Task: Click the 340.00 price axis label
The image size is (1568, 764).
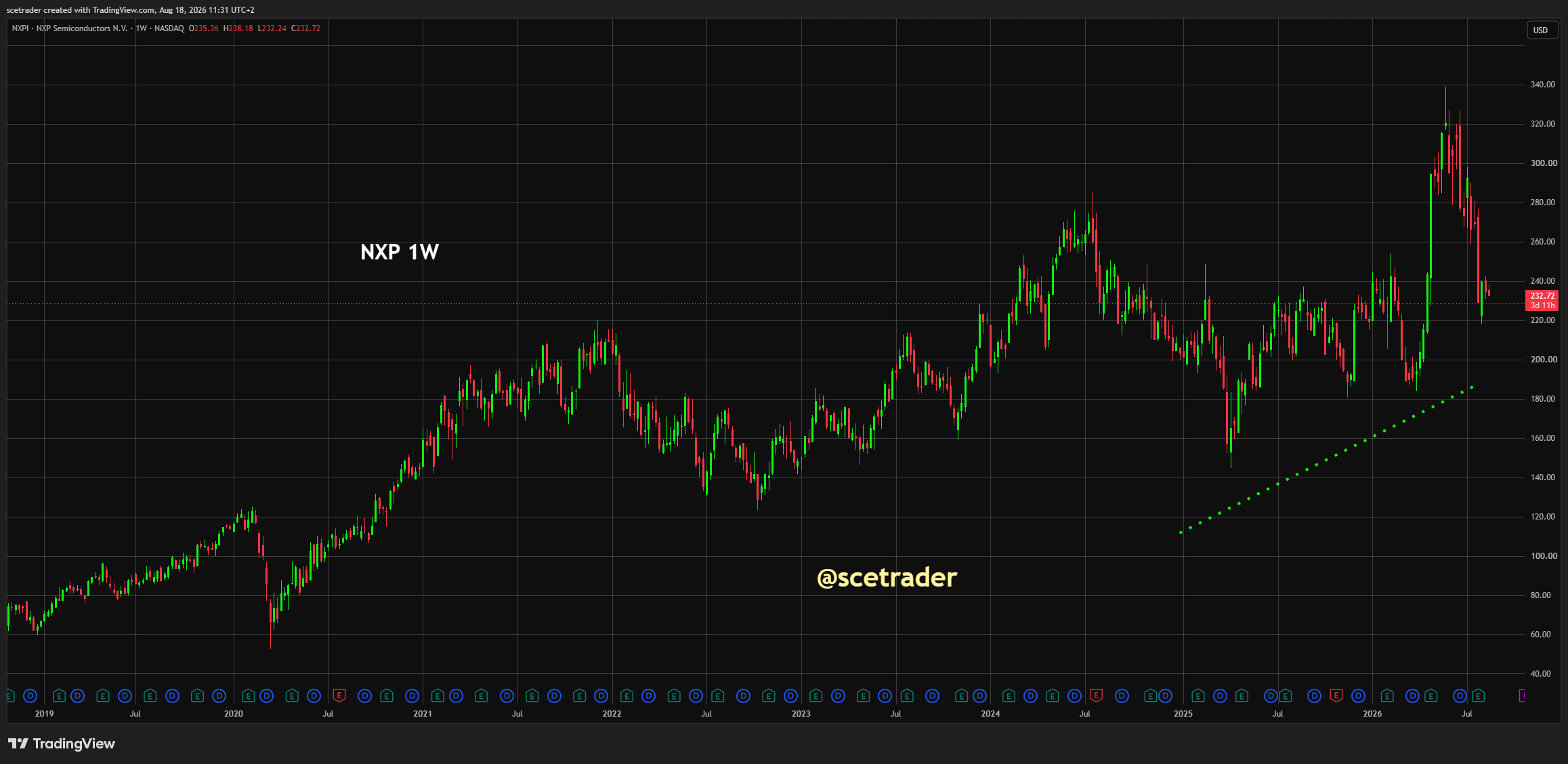Action: (1543, 85)
